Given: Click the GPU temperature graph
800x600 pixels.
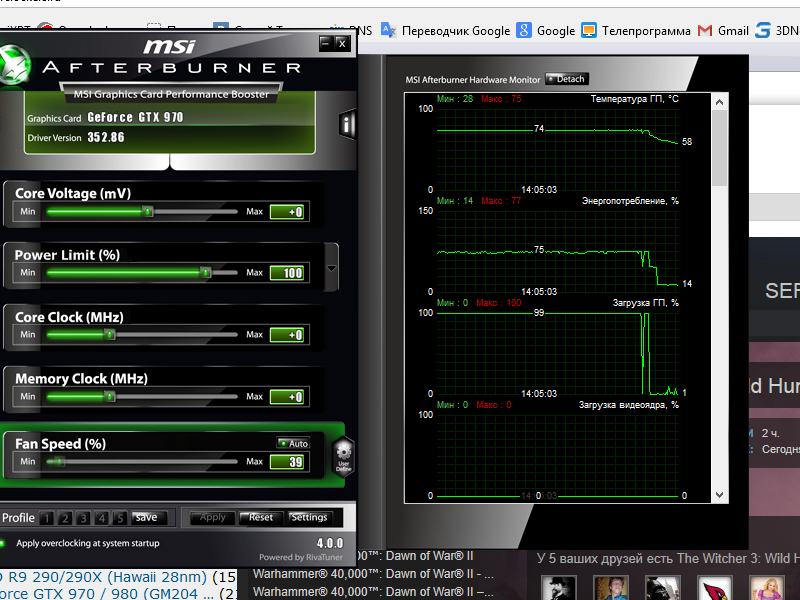Looking at the screenshot, I should (x=558, y=149).
